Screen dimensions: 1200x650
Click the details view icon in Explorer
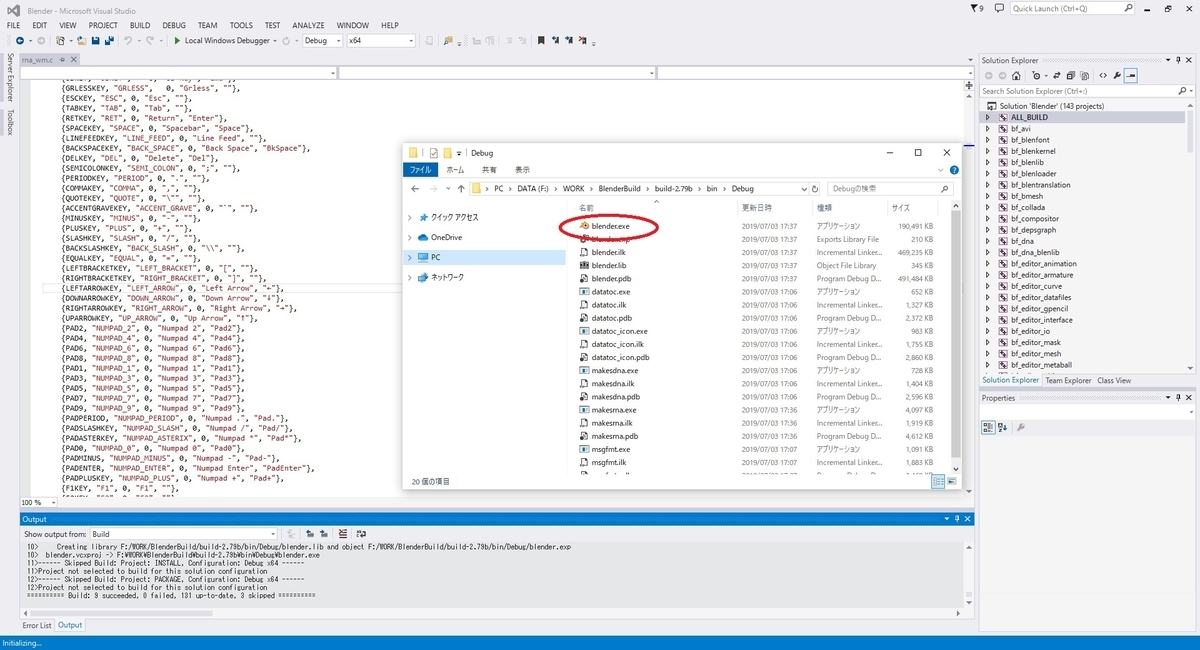point(937,481)
